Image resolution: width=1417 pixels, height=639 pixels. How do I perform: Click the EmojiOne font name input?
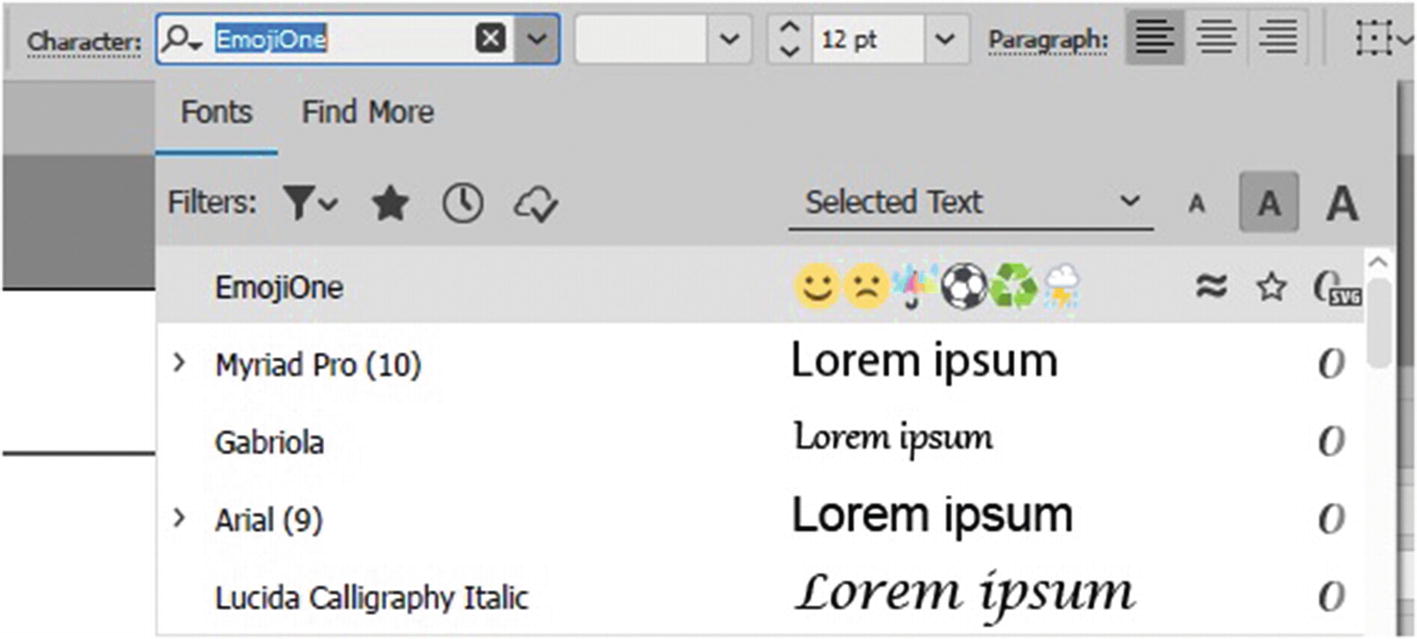[340, 40]
